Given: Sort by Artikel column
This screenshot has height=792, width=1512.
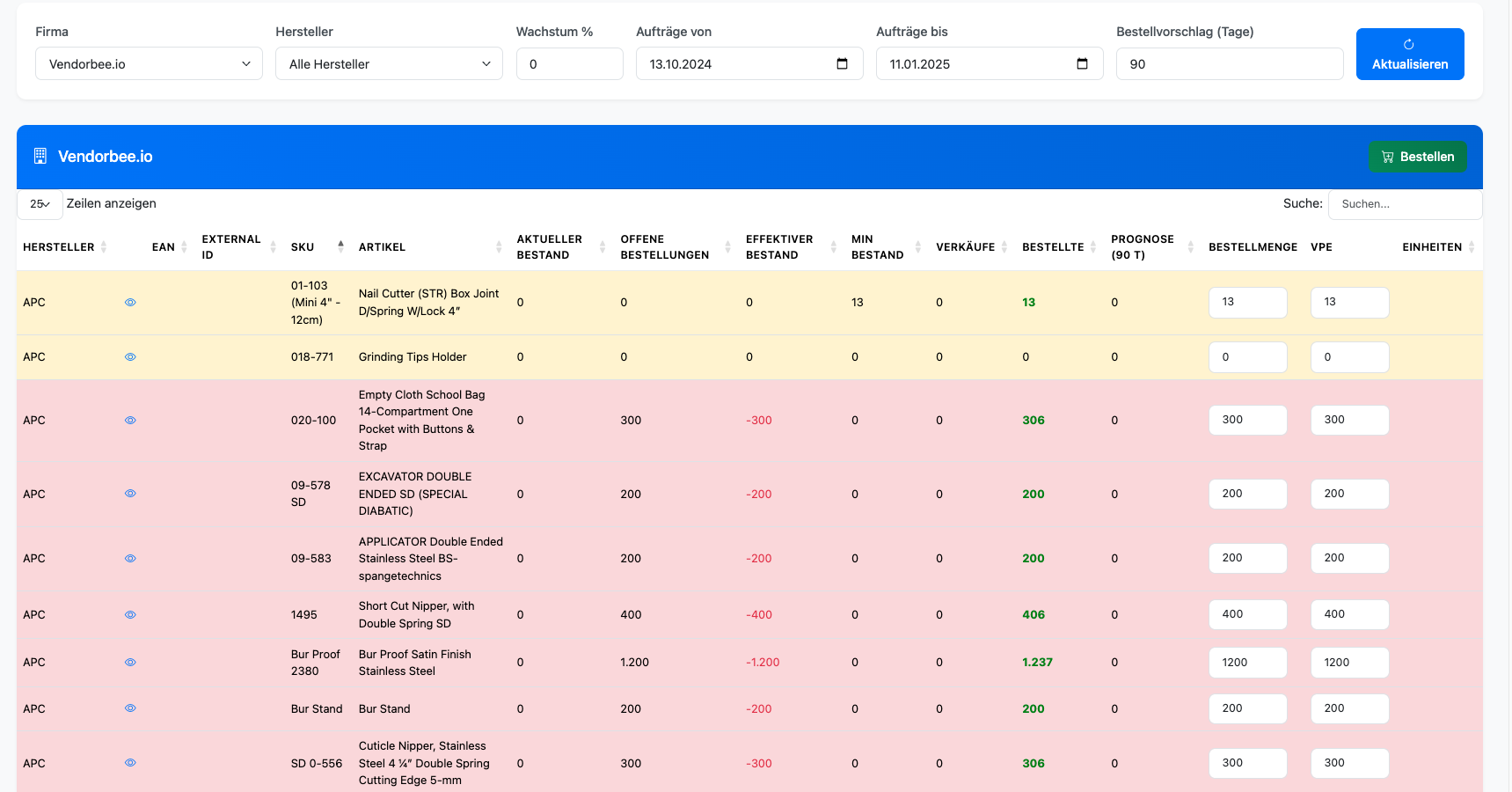Looking at the screenshot, I should (499, 247).
